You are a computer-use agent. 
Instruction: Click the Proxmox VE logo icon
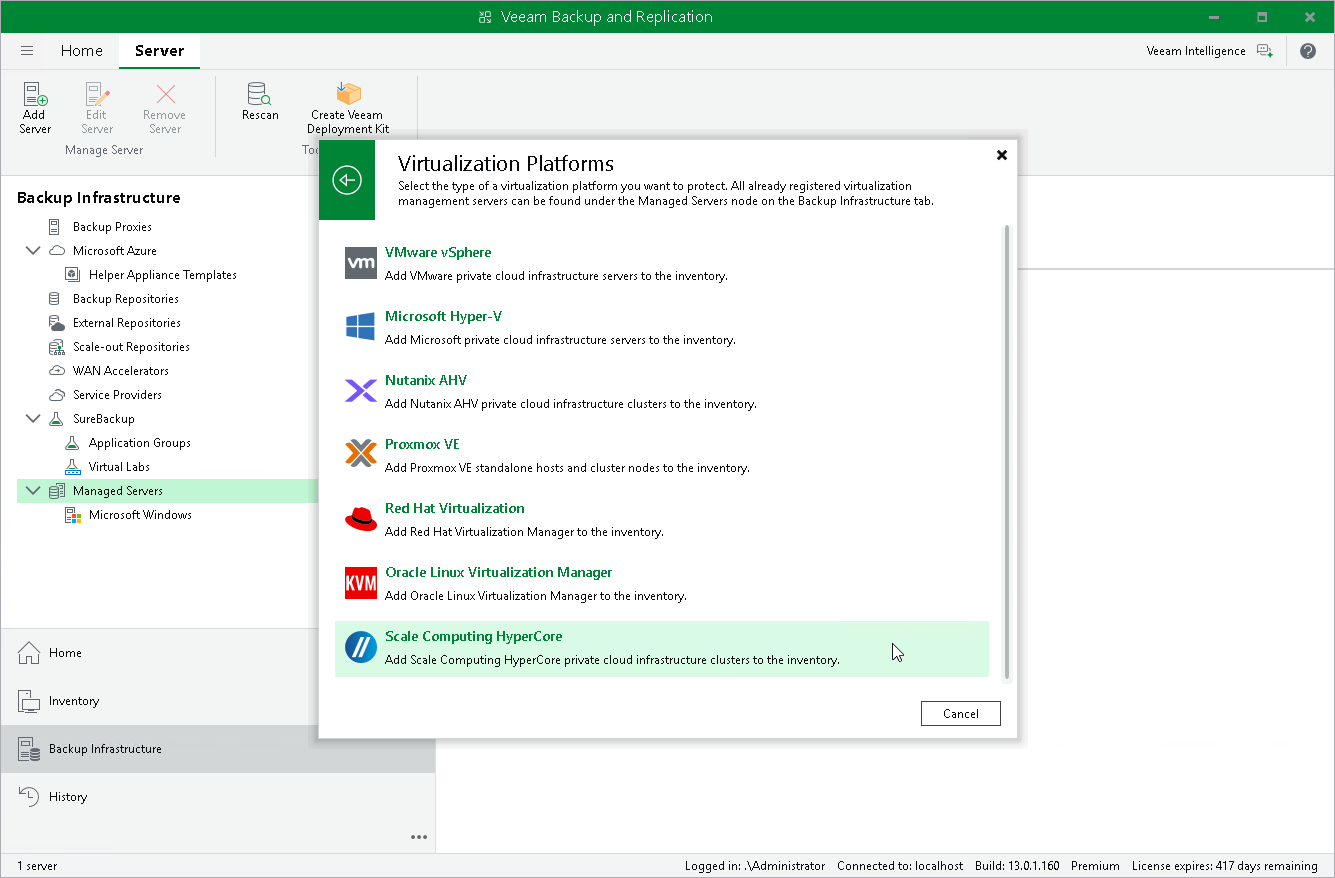(x=361, y=455)
